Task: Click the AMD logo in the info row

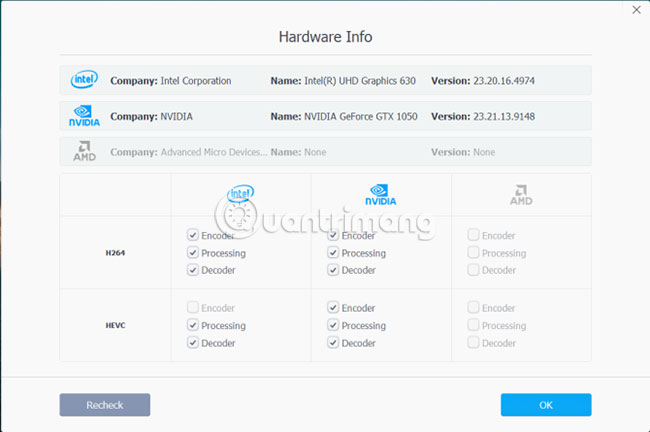Action: [85, 151]
